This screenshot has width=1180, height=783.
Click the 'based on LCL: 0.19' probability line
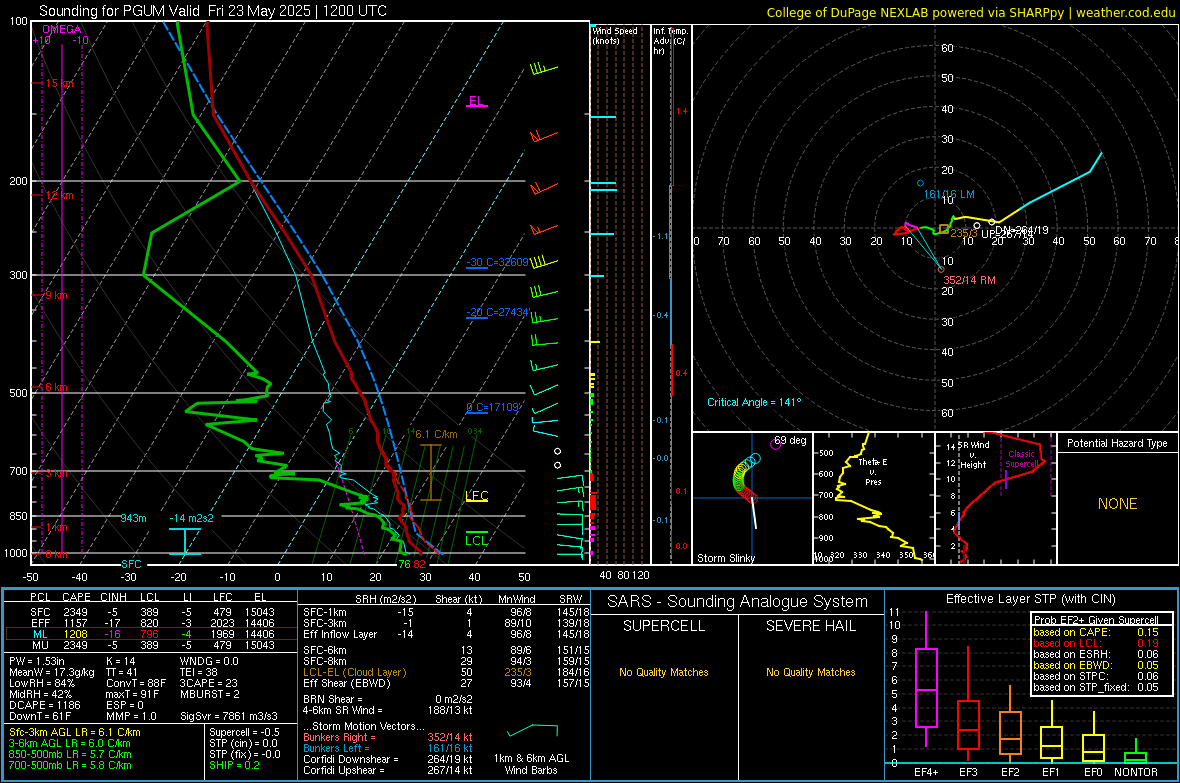pos(1096,643)
